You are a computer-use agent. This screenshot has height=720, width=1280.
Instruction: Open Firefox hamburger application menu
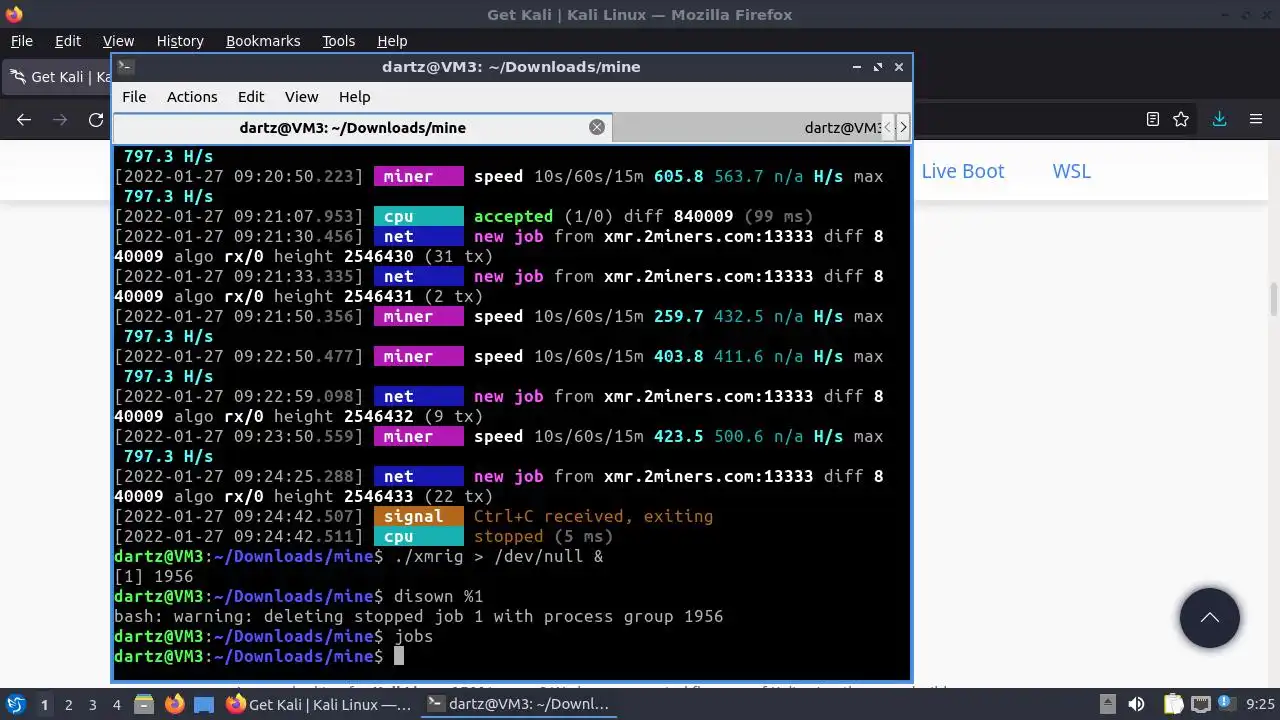(x=1256, y=119)
